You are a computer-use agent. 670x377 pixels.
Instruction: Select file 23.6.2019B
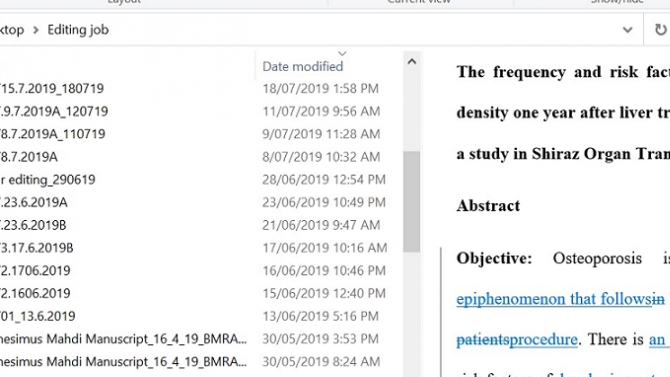[33, 225]
